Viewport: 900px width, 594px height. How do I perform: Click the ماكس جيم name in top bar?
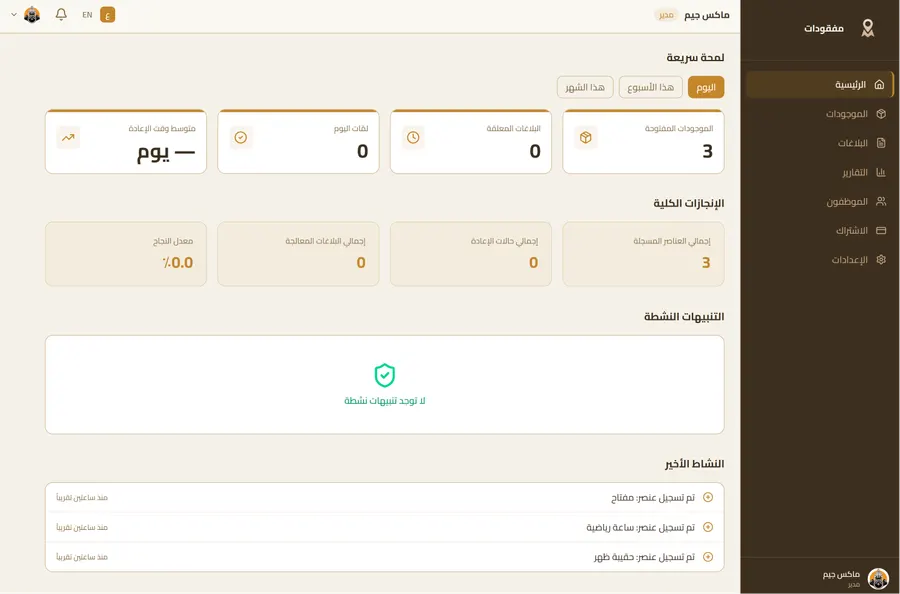coord(707,15)
